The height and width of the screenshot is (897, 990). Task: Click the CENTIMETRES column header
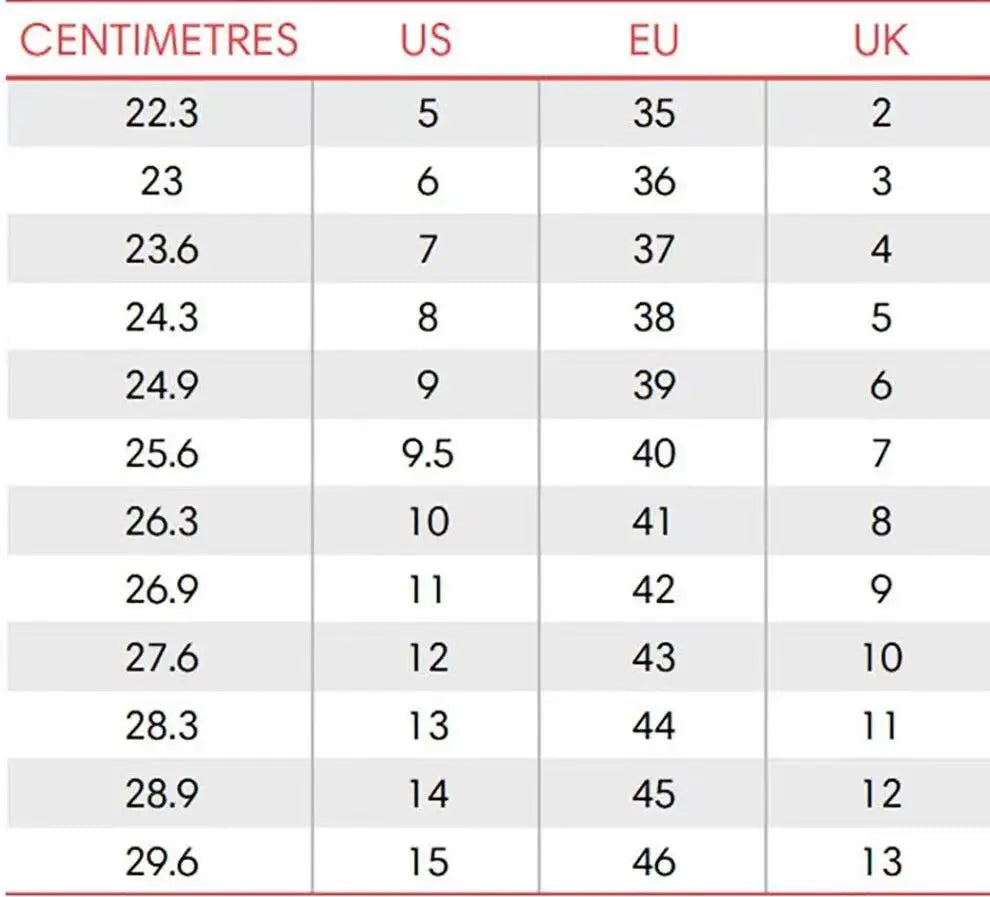coord(160,41)
